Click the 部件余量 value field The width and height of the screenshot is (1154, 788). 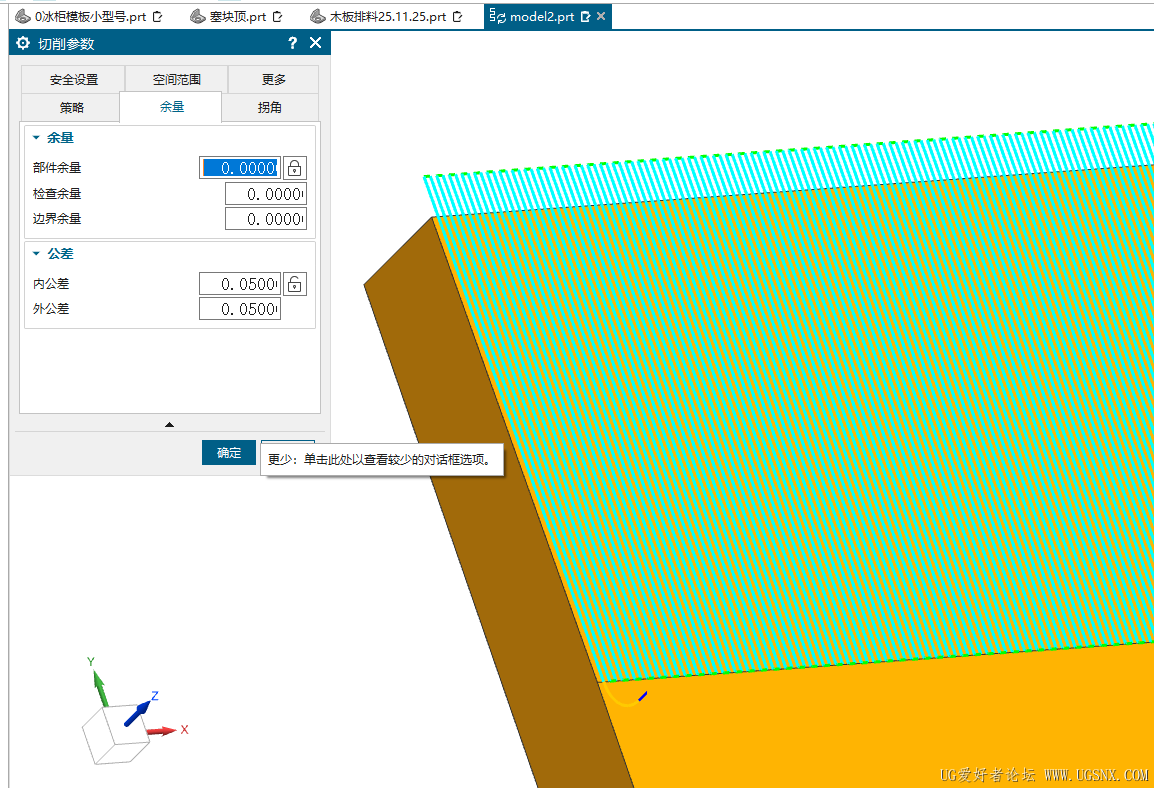(240, 168)
